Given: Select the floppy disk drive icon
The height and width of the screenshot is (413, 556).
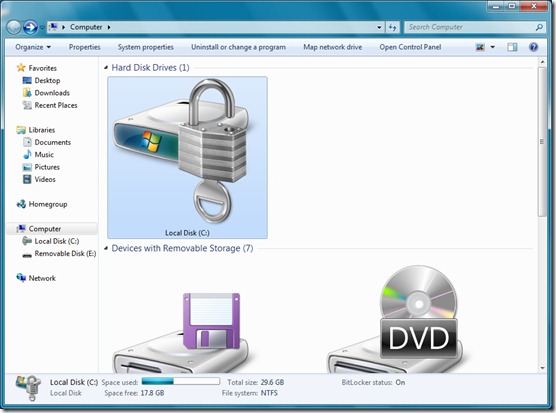Looking at the screenshot, I should [x=182, y=333].
